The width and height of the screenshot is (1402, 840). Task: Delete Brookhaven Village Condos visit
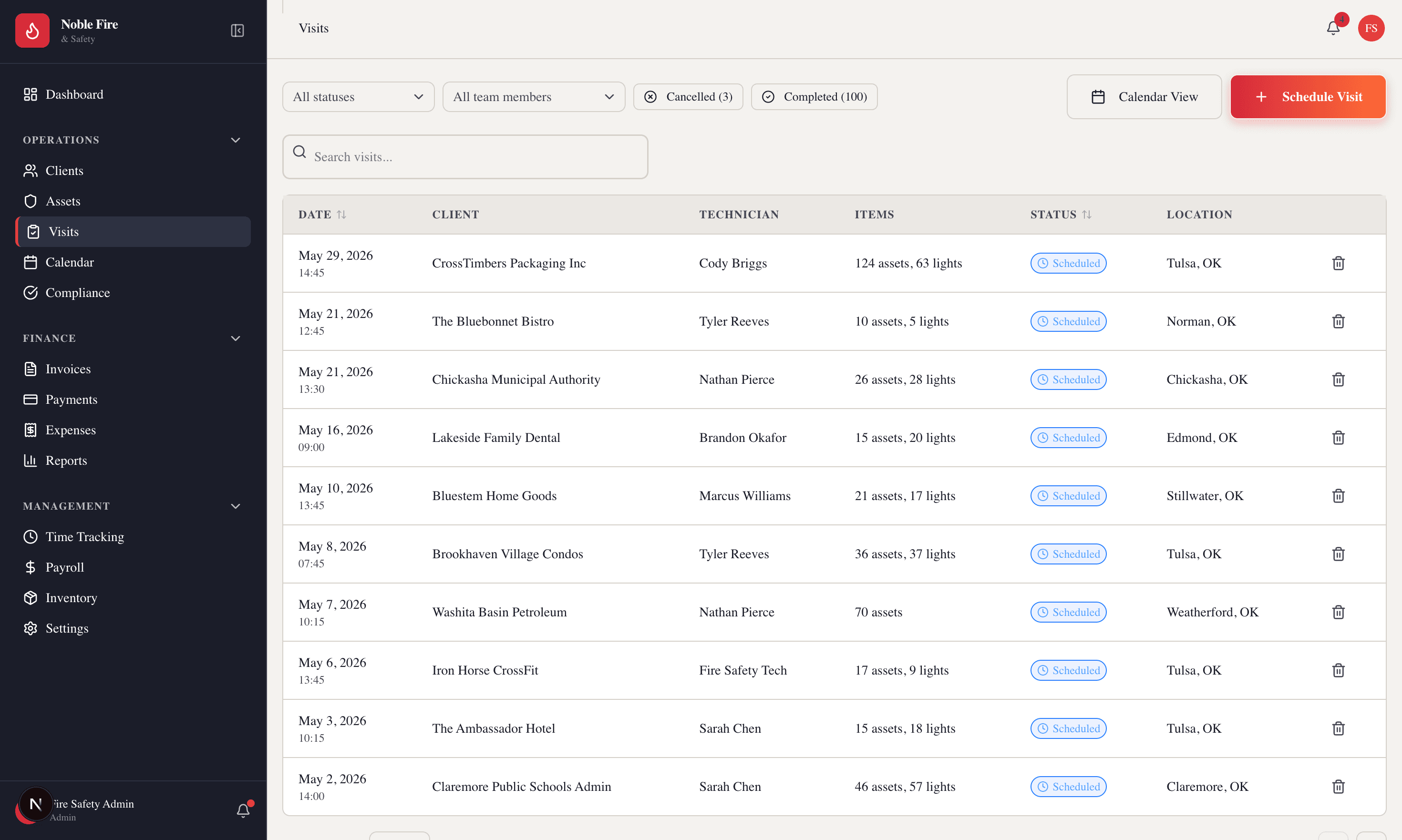point(1338,554)
